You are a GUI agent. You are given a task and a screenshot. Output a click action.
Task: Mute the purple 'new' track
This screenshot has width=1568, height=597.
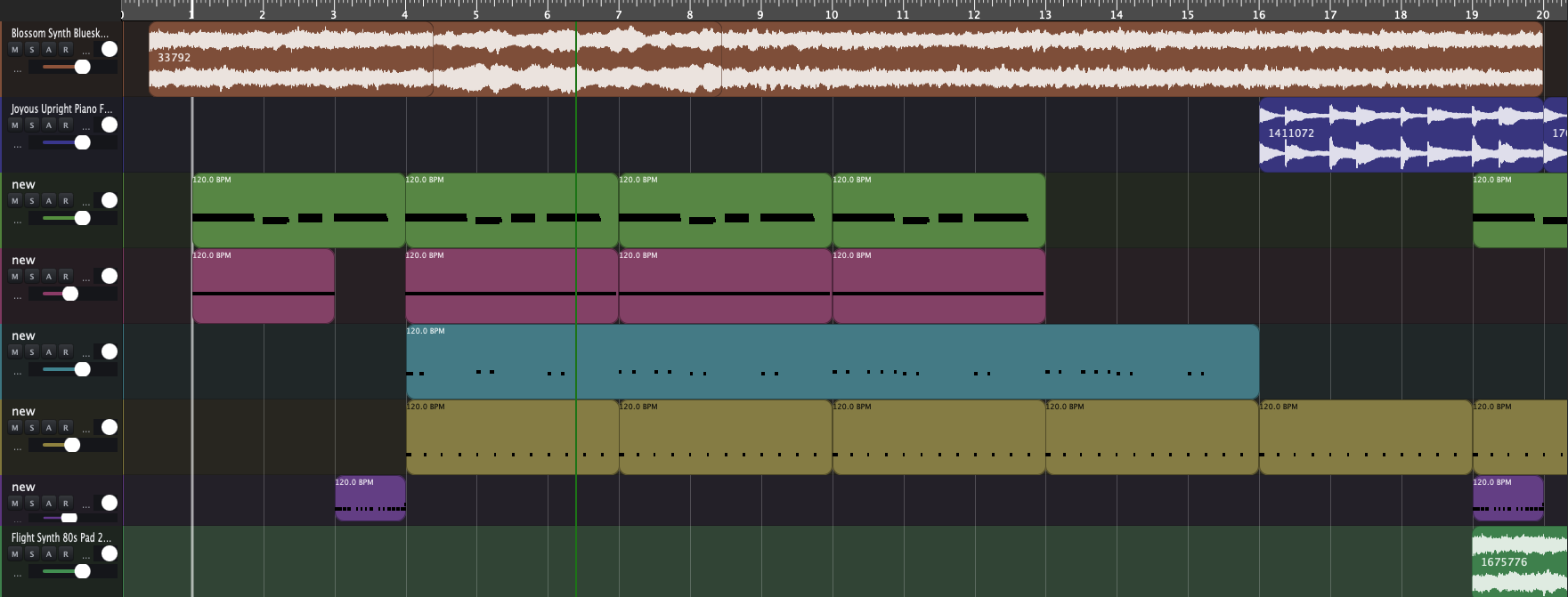click(15, 504)
